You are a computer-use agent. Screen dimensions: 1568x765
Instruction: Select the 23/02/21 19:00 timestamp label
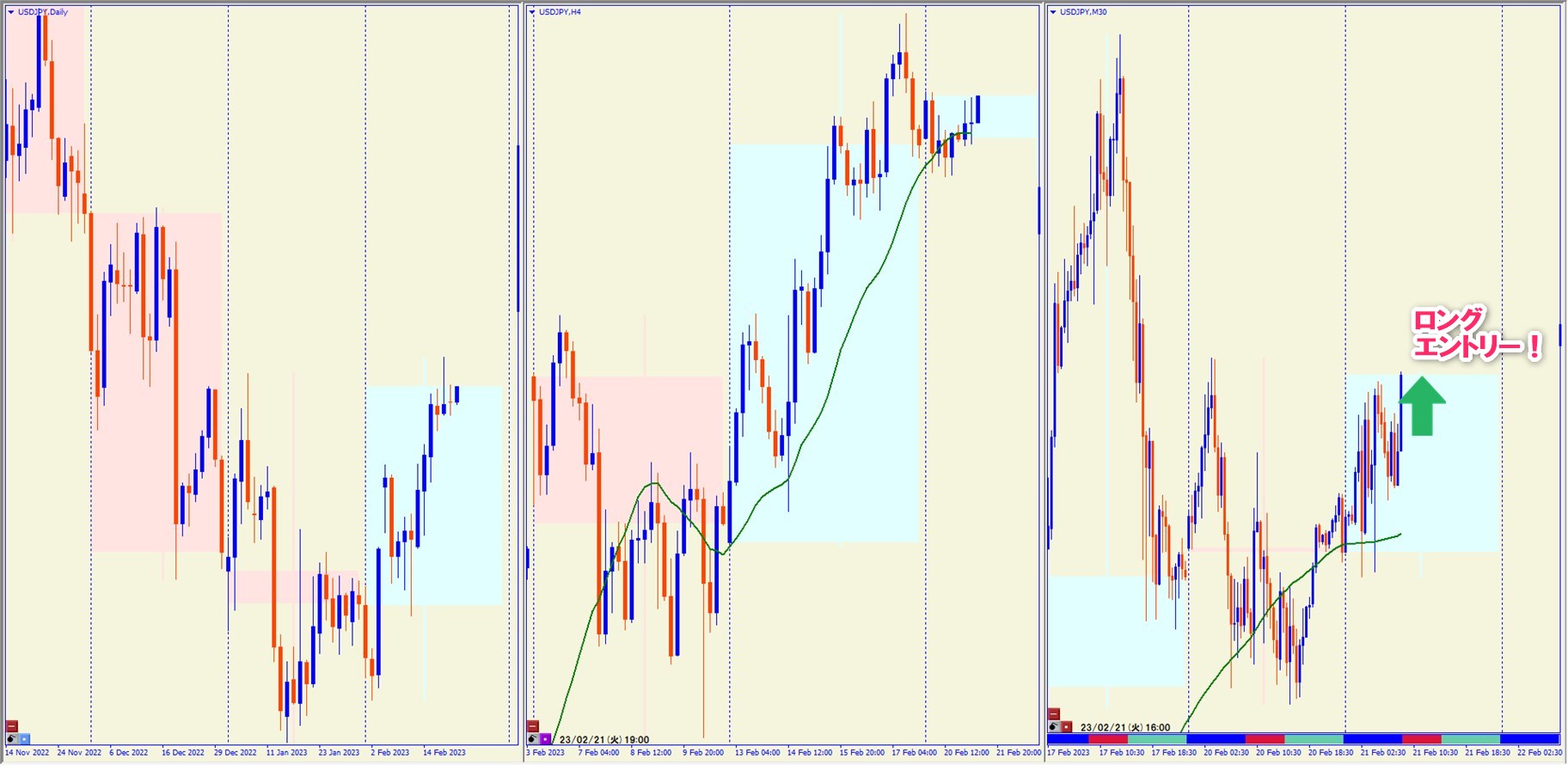point(603,739)
